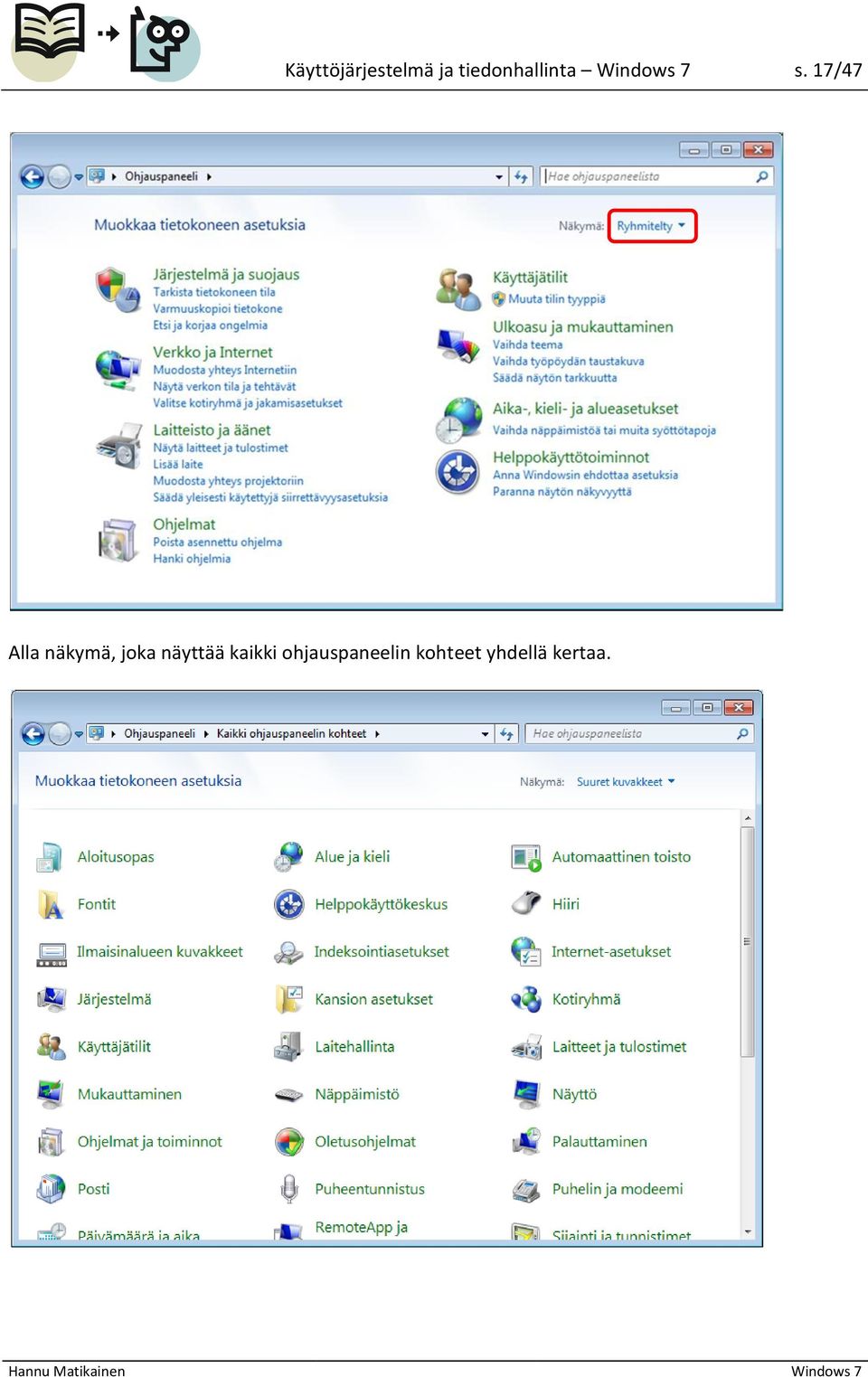Viewport: 868px width, 1377px height.
Task: Open the Mukauttaminen icon in the lower window
Action: coord(51,1094)
